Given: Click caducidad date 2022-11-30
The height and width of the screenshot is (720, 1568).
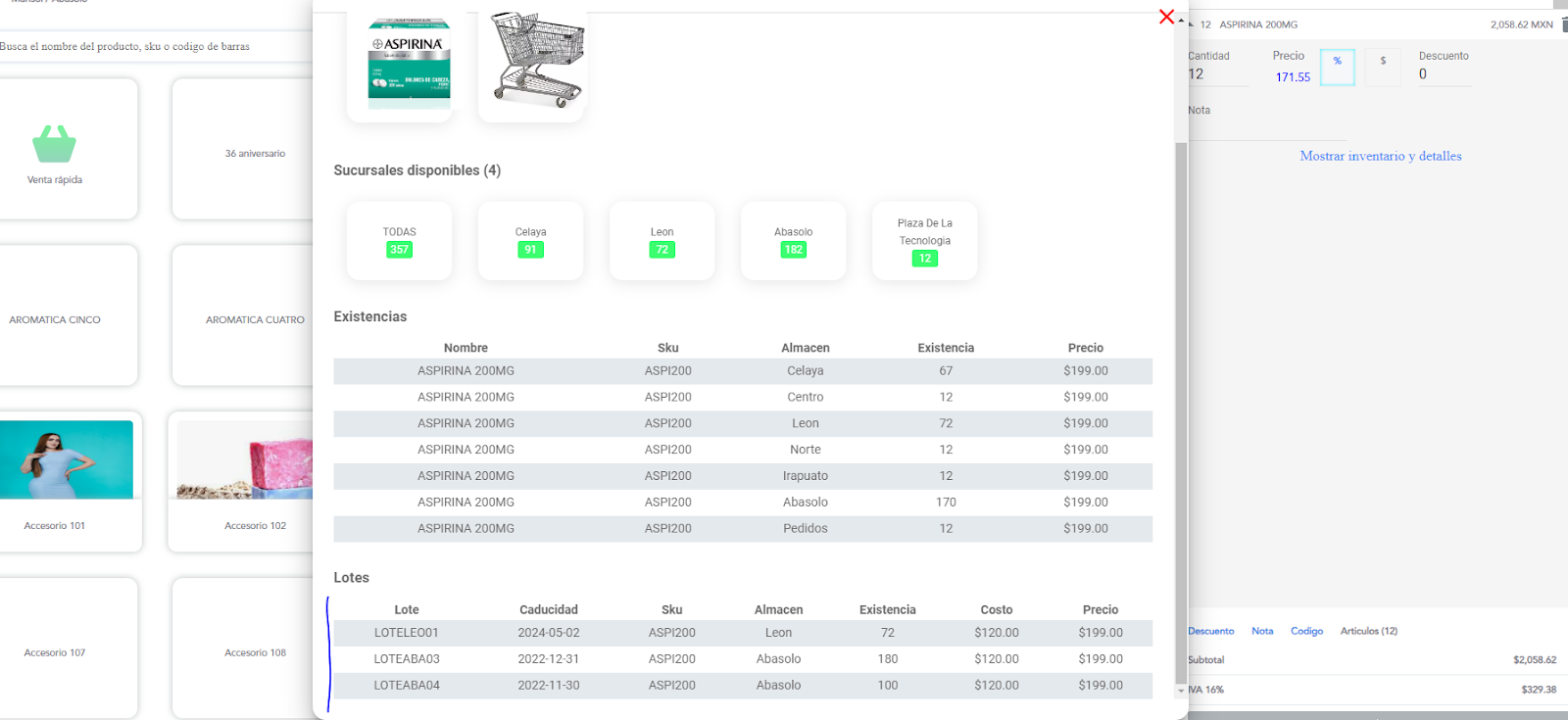Looking at the screenshot, I should 549,686.
